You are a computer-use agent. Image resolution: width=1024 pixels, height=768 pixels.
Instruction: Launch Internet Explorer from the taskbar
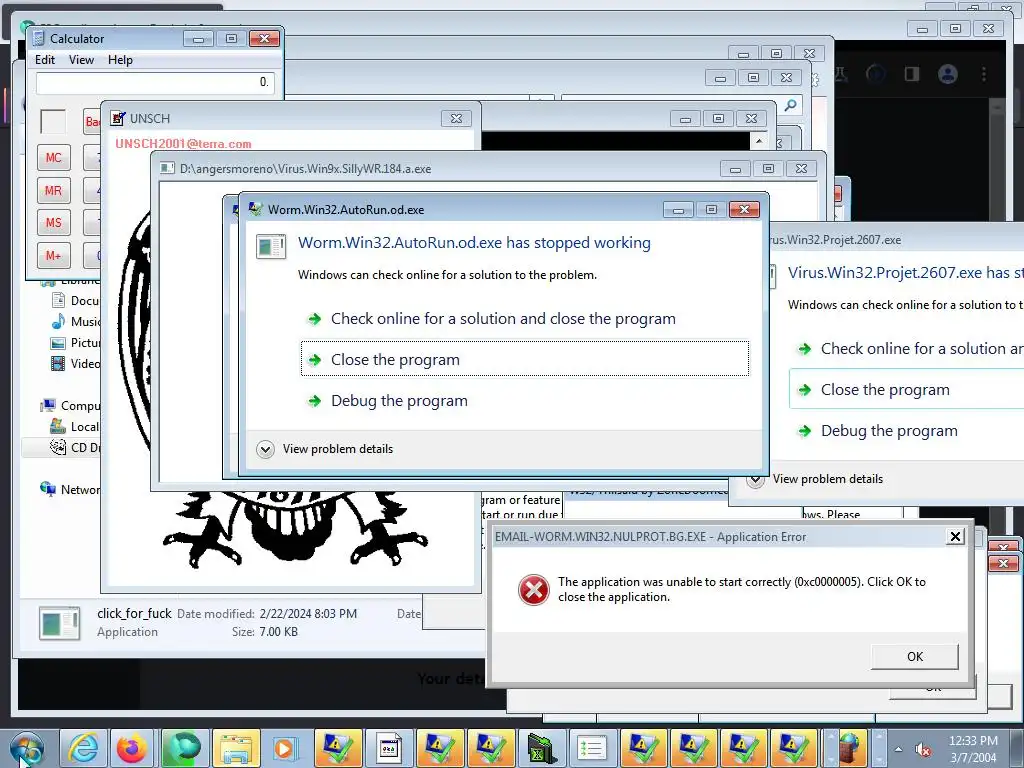point(84,748)
